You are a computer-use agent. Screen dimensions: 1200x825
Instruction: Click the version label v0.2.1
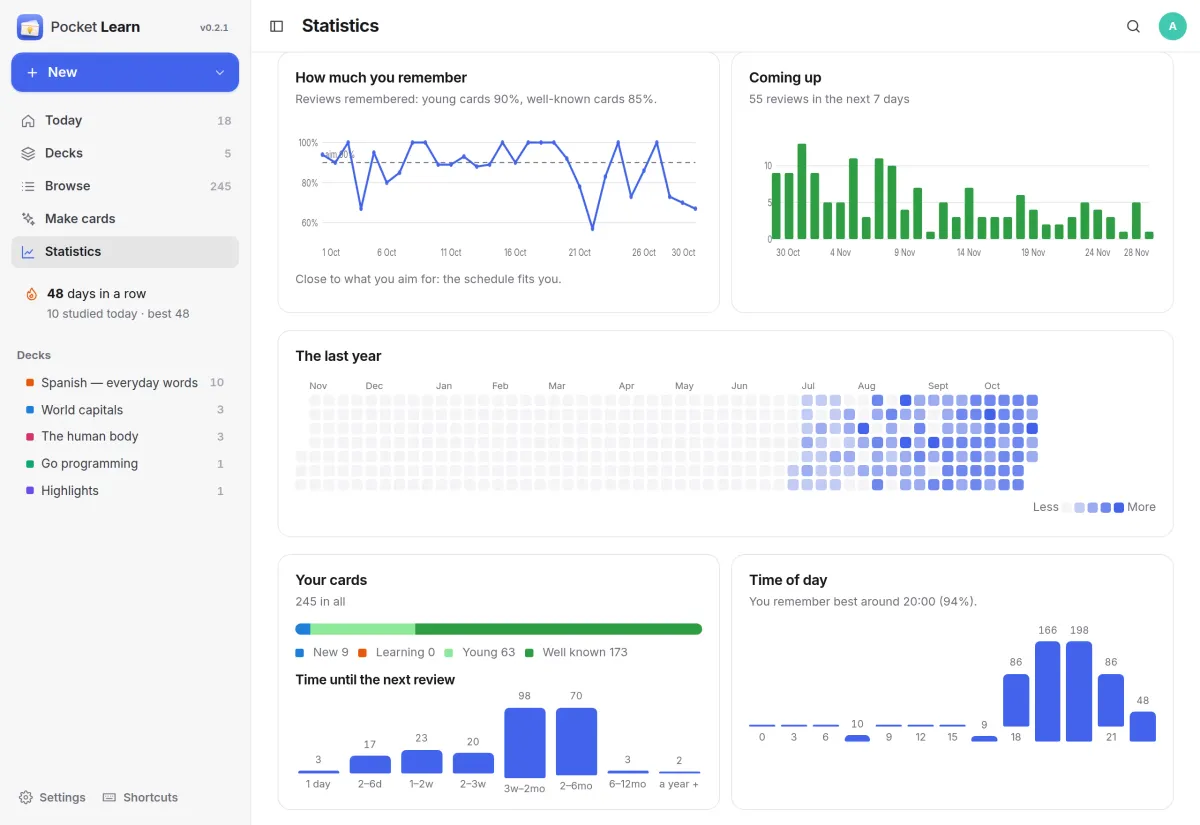214,28
